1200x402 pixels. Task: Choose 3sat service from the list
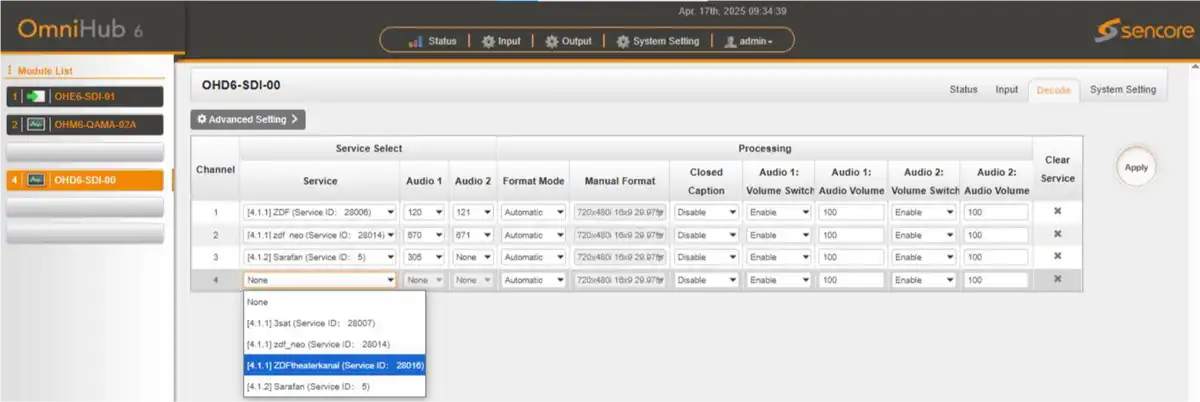(334, 323)
